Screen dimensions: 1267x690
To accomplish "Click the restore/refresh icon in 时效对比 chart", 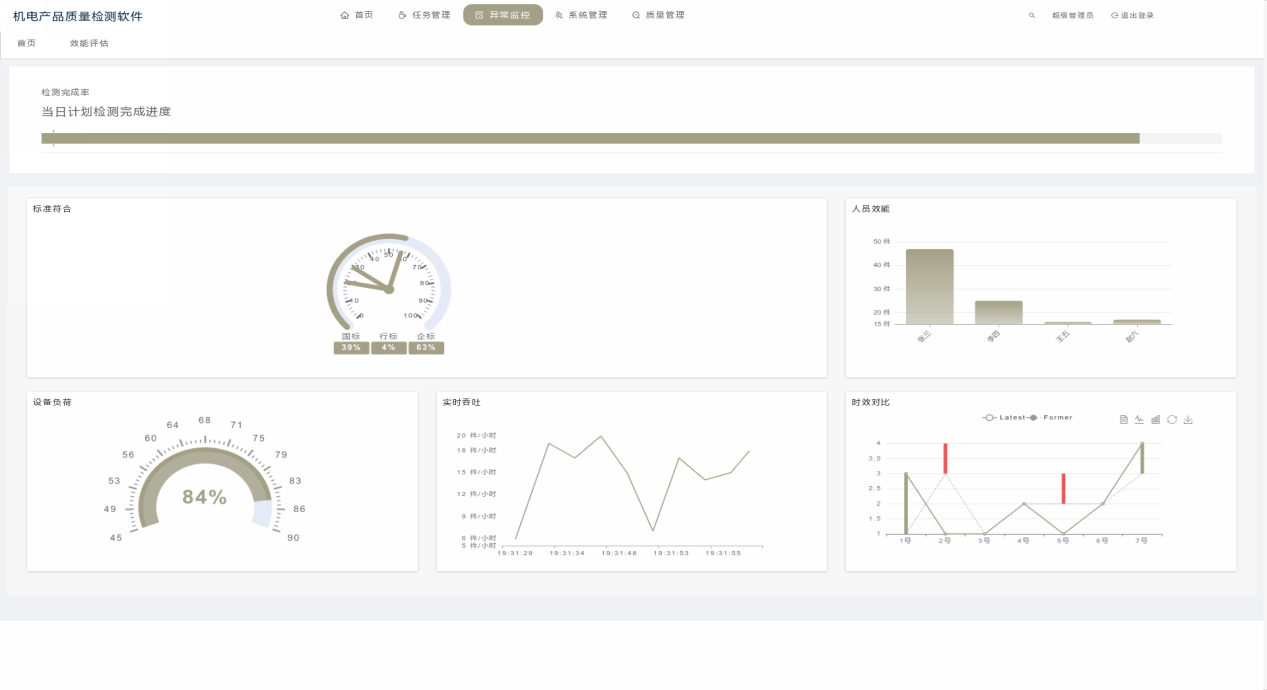I will pyautogui.click(x=1172, y=420).
